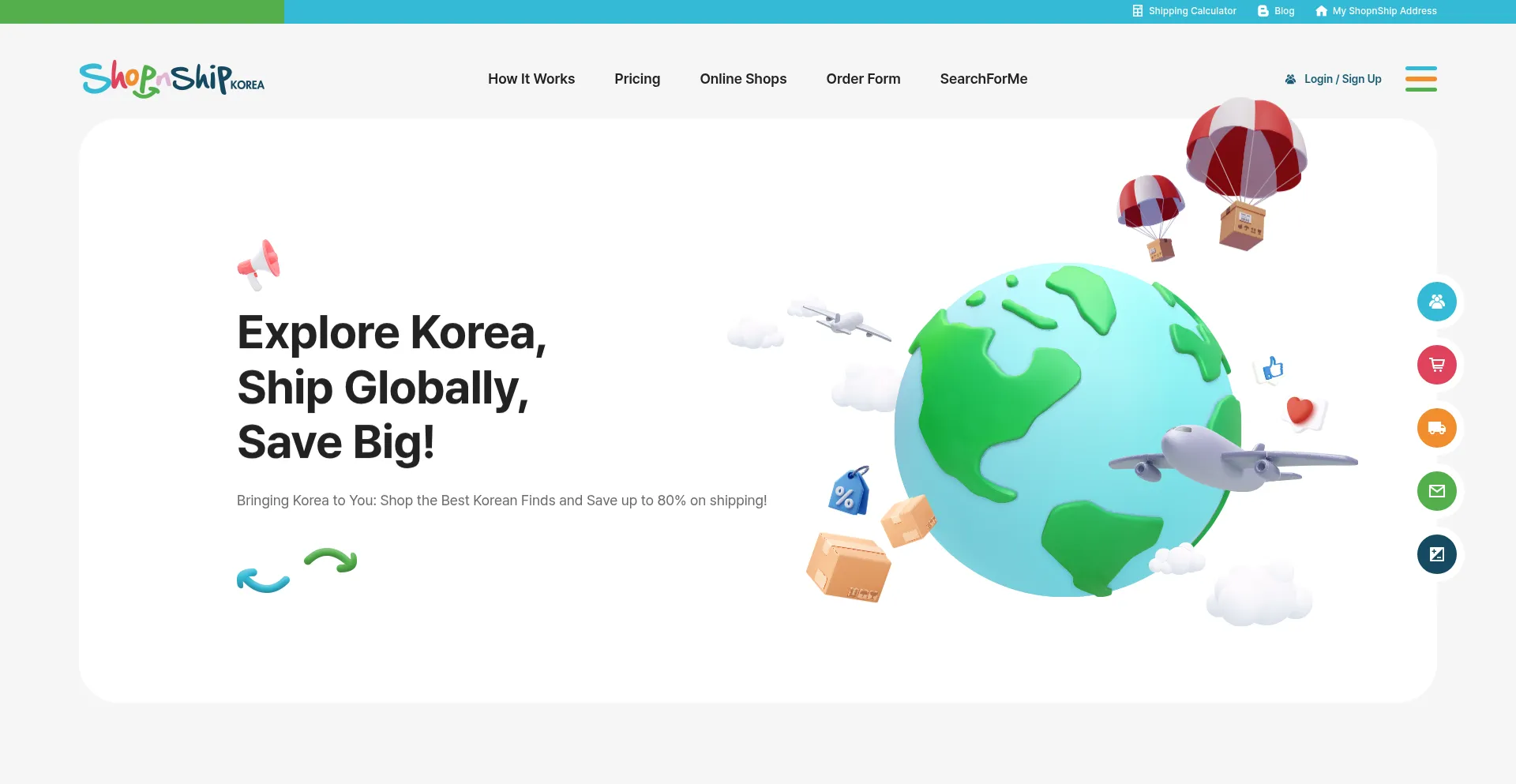
Task: Open SearchForMe from the navigation bar
Action: click(983, 79)
